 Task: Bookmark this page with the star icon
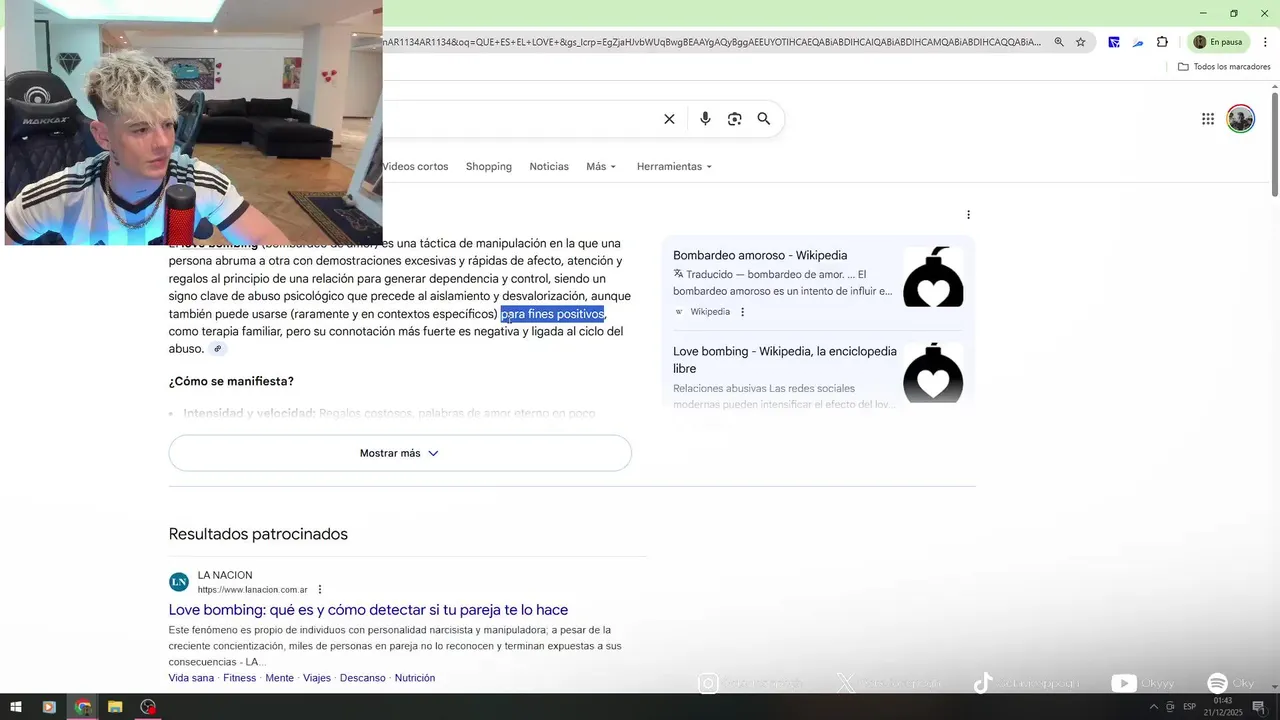pyautogui.click(x=1081, y=42)
